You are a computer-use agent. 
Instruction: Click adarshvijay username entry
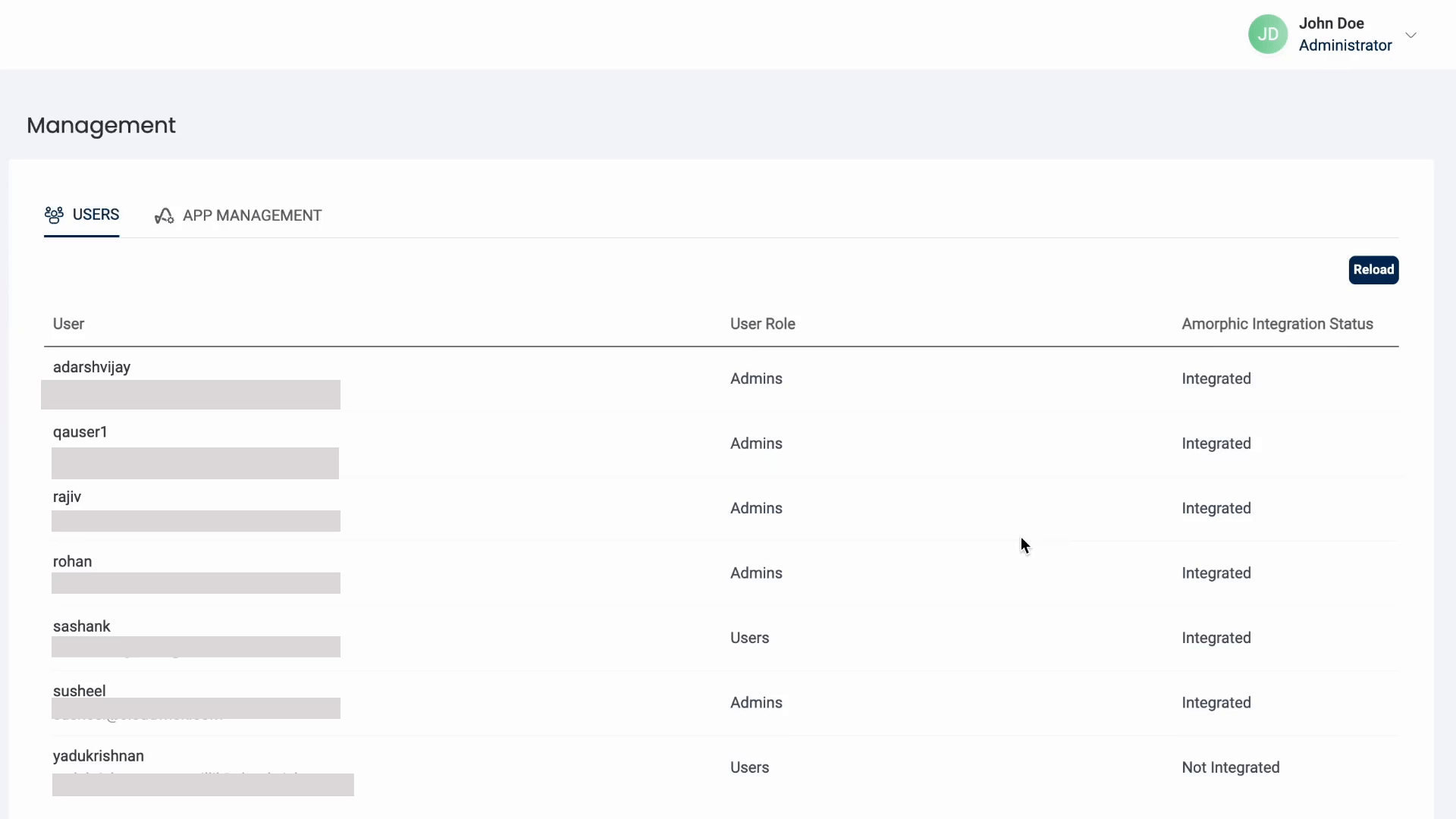(x=91, y=366)
